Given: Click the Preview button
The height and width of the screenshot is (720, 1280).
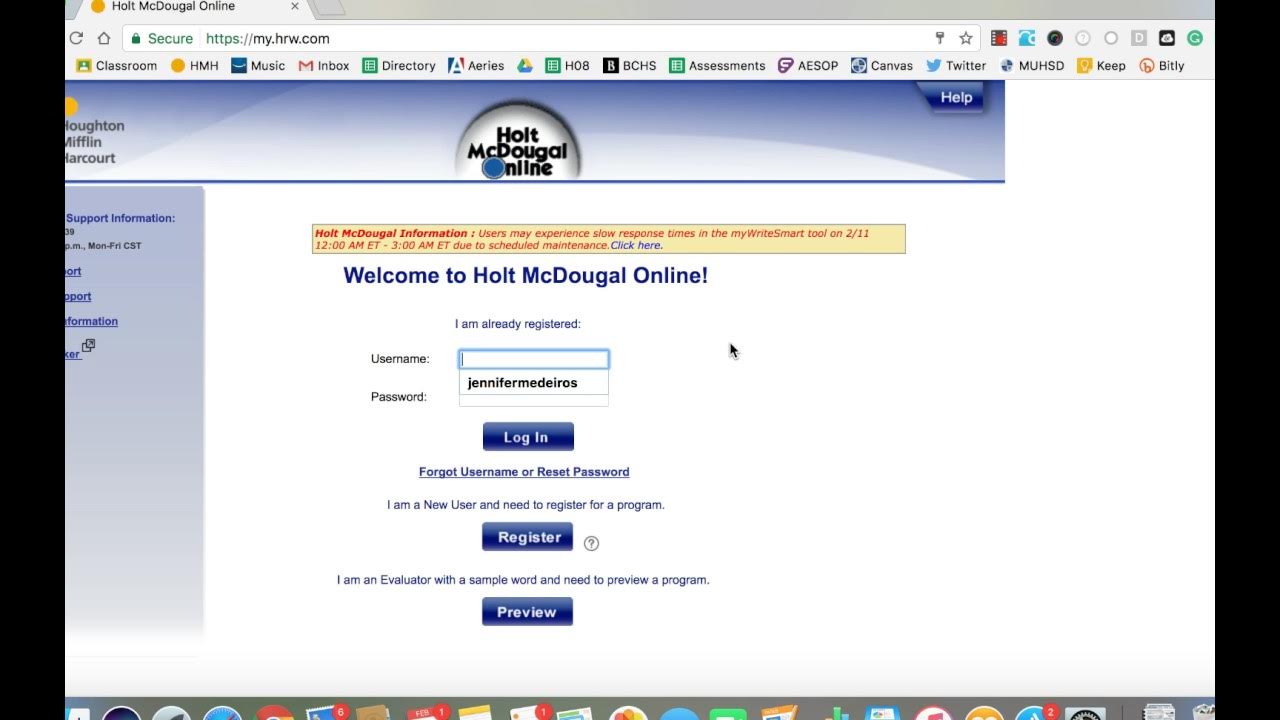Looking at the screenshot, I should 527,612.
